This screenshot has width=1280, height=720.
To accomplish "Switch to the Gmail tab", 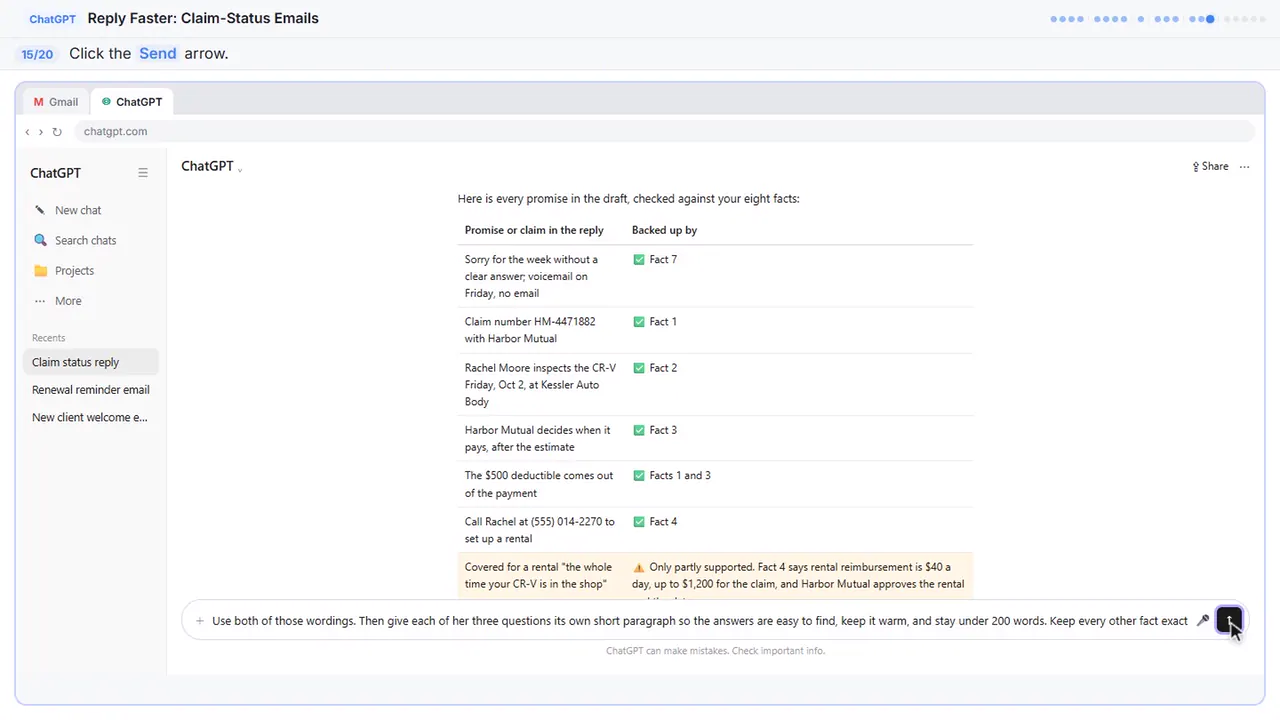I will point(56,102).
